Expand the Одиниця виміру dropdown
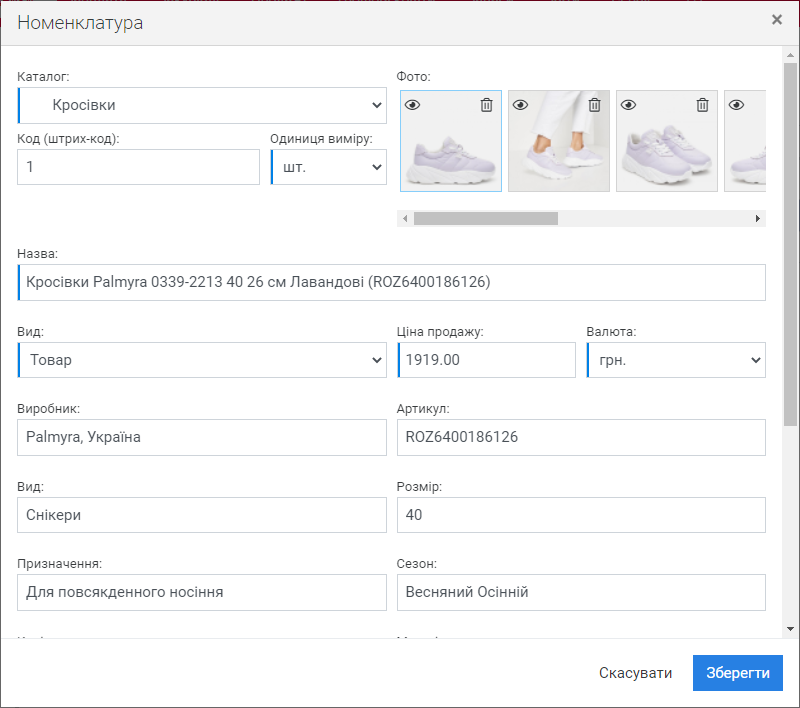The height and width of the screenshot is (708, 800). (x=328, y=167)
